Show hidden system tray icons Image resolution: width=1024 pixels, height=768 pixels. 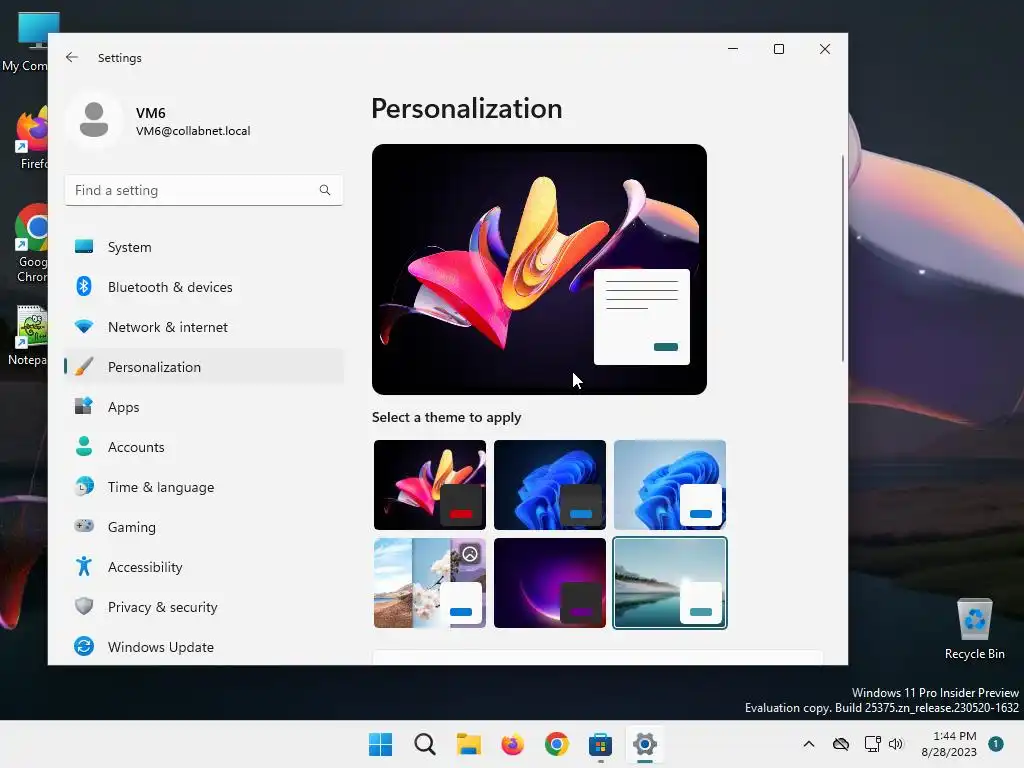coord(808,744)
